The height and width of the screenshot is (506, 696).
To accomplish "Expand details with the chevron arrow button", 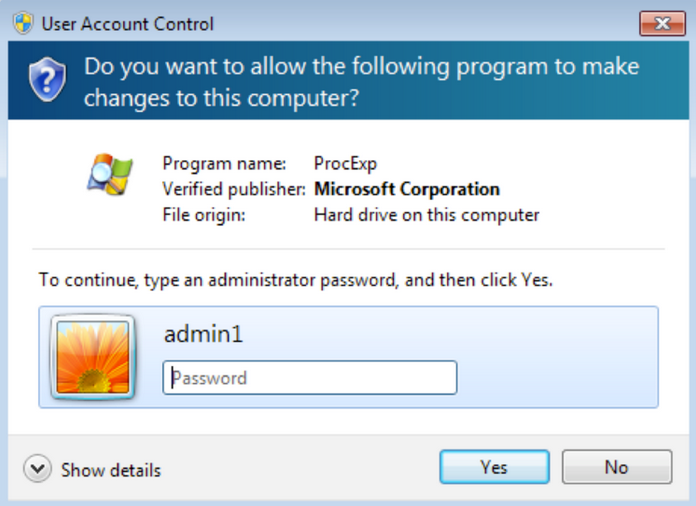I will point(37,468).
